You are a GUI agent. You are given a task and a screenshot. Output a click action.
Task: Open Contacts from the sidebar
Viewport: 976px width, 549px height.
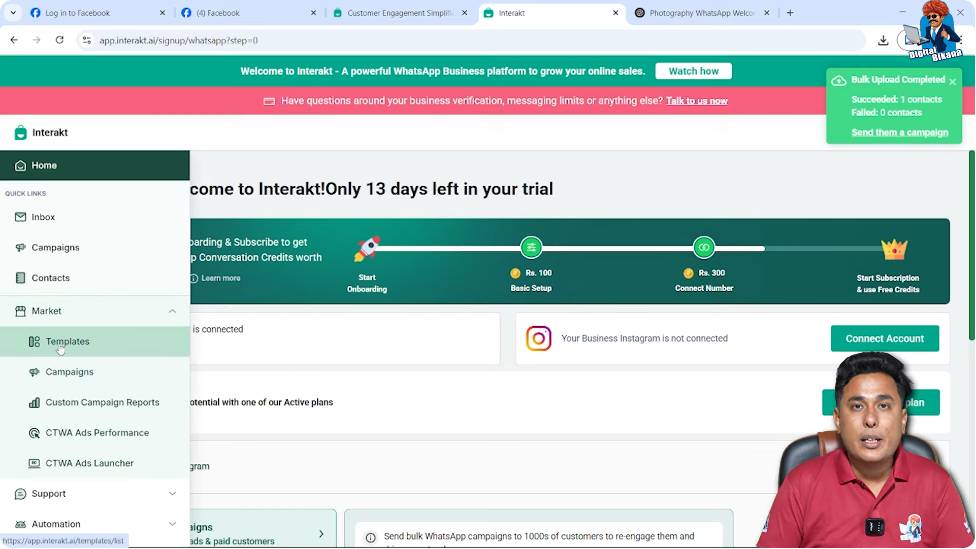pyautogui.click(x=95, y=278)
